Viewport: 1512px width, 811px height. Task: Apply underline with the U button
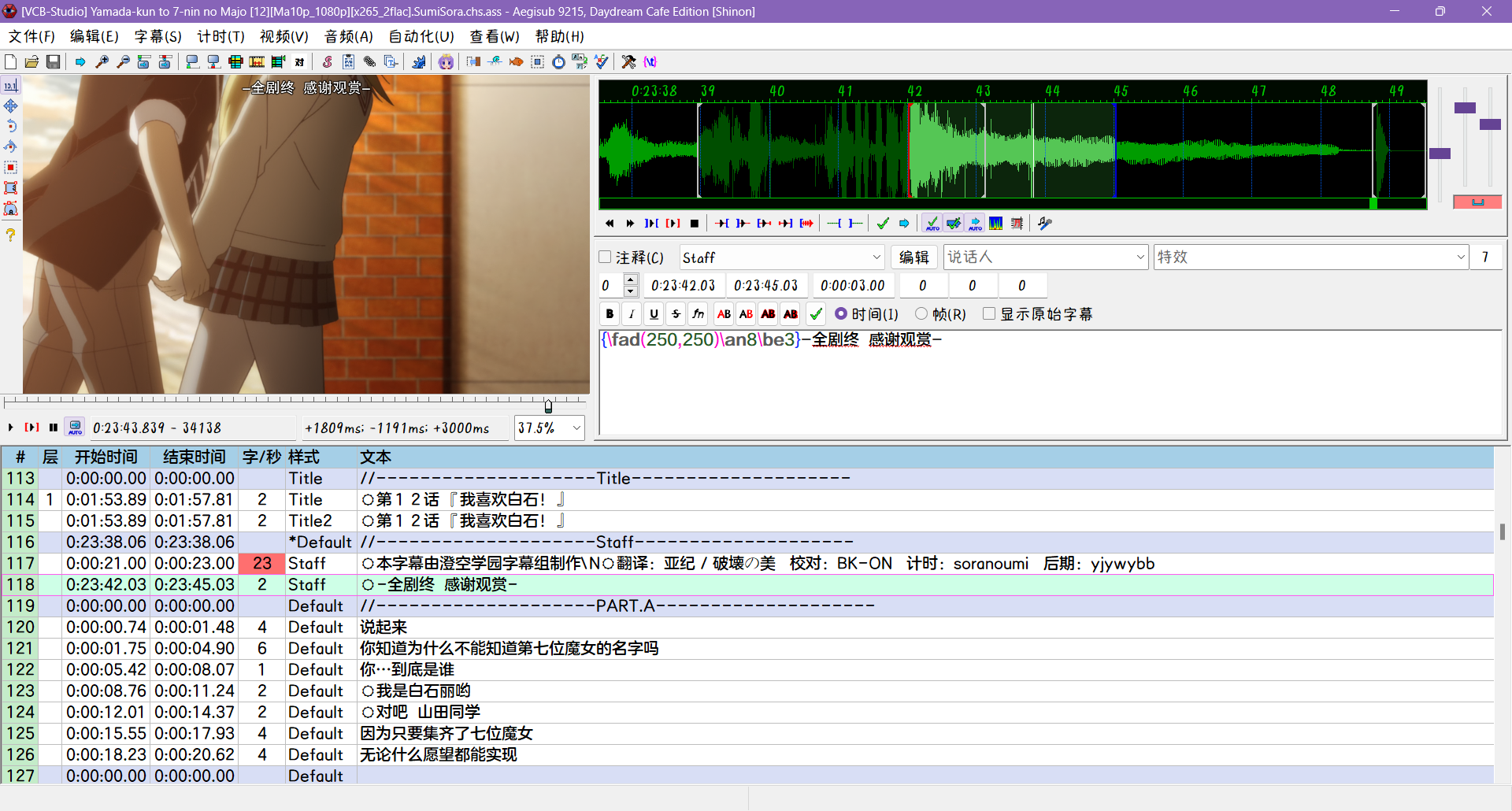pyautogui.click(x=654, y=314)
